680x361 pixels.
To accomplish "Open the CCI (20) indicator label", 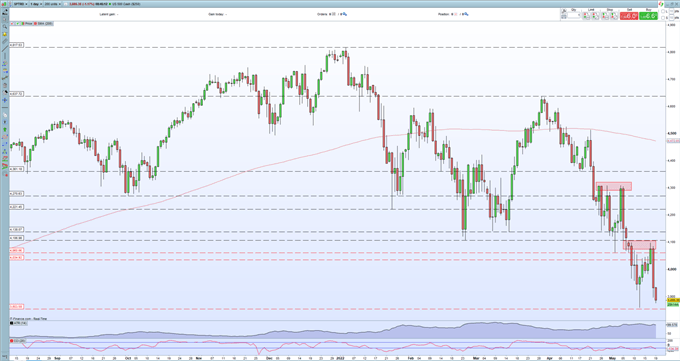I will click(19, 341).
